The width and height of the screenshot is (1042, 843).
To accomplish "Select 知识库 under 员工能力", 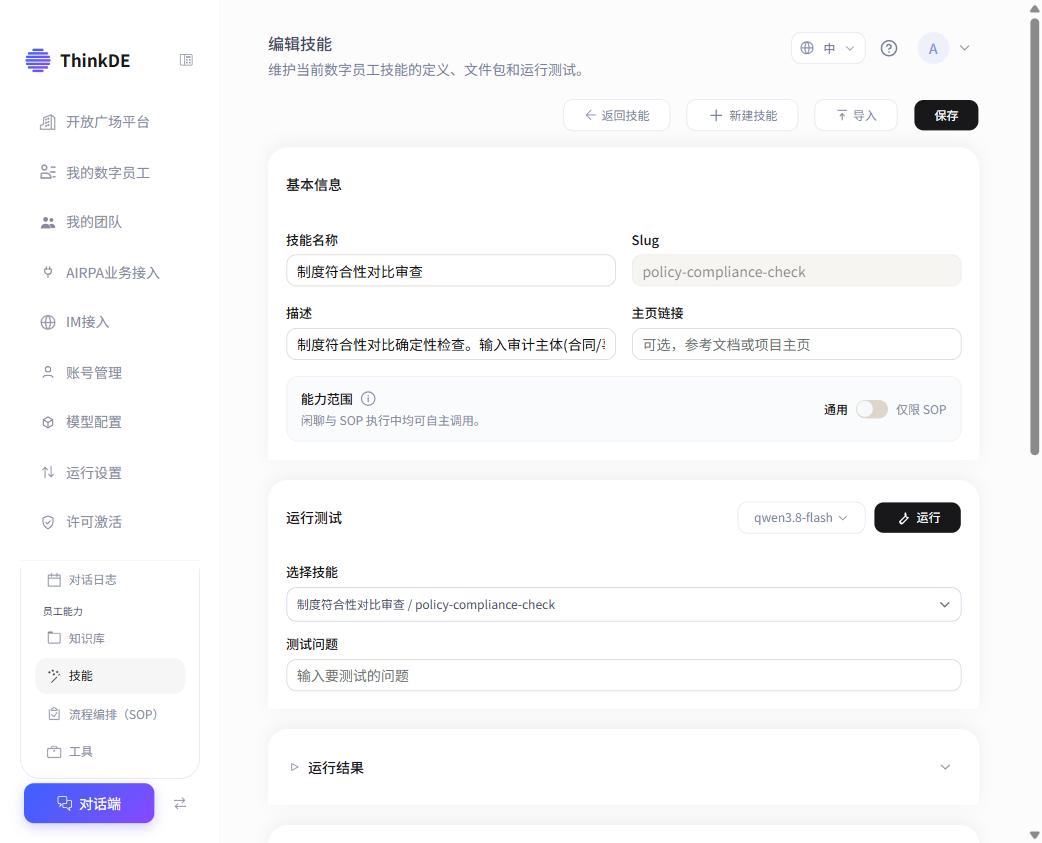I will point(86,638).
